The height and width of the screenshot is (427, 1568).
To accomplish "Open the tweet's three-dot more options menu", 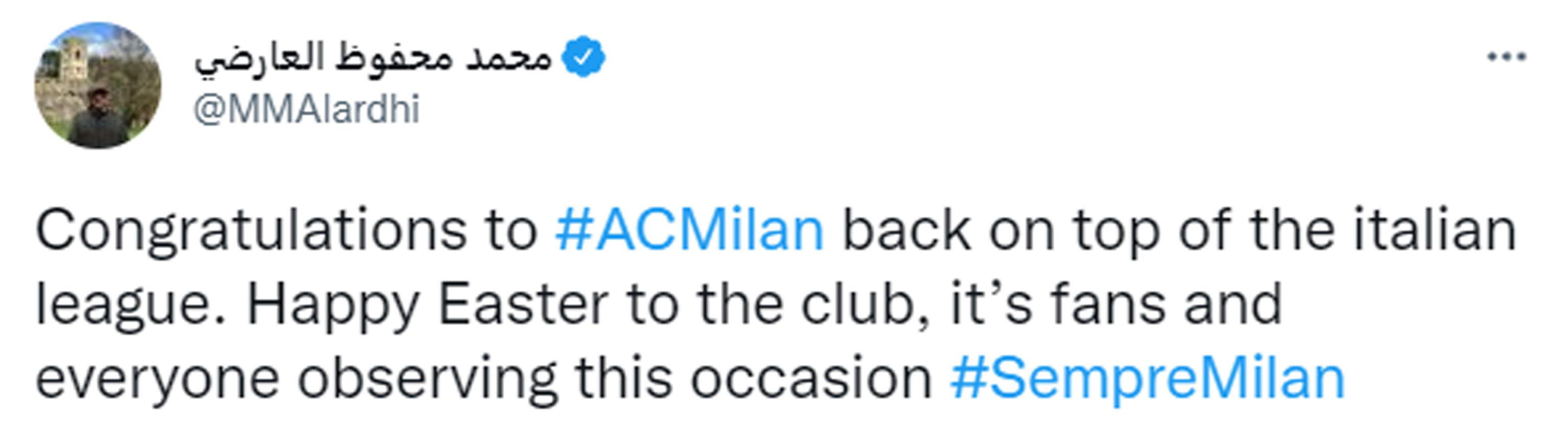I will pos(1506,58).
